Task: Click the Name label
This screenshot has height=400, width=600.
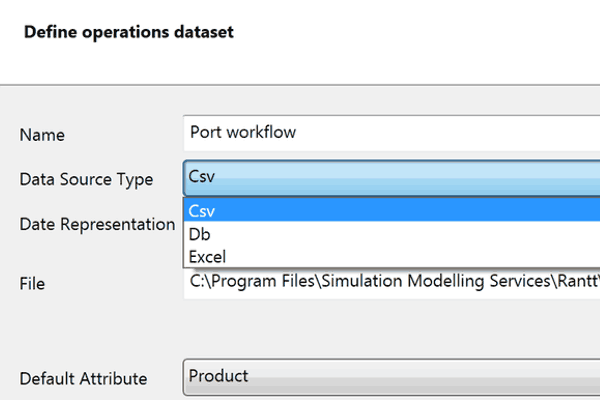Action: pyautogui.click(x=42, y=134)
